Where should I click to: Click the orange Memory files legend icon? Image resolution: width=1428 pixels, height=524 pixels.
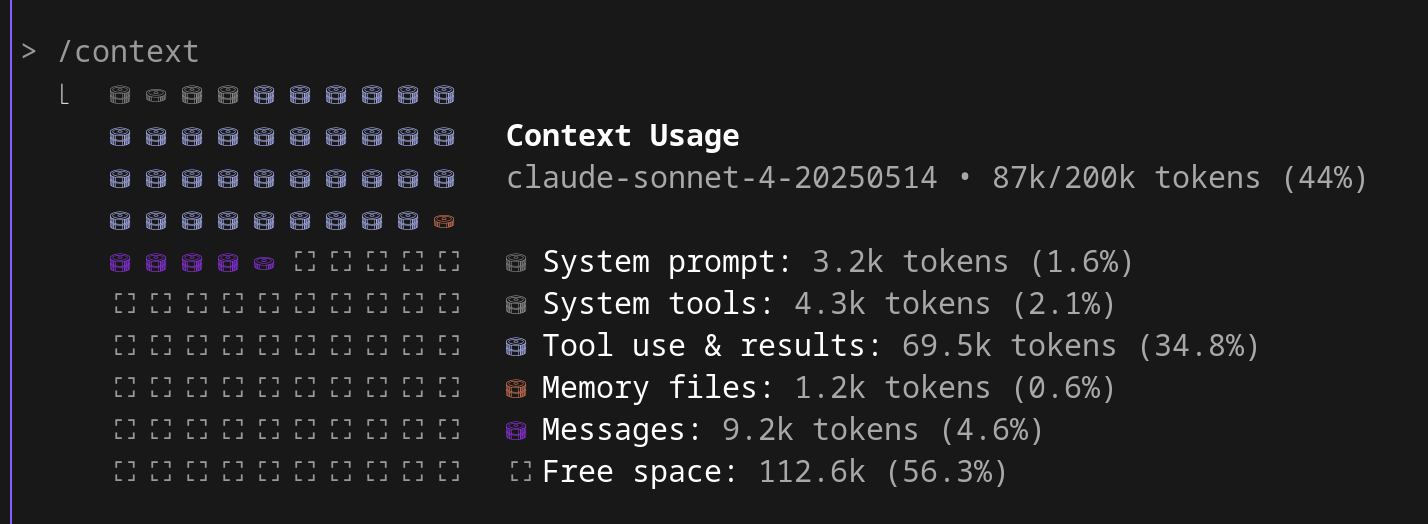pos(516,389)
